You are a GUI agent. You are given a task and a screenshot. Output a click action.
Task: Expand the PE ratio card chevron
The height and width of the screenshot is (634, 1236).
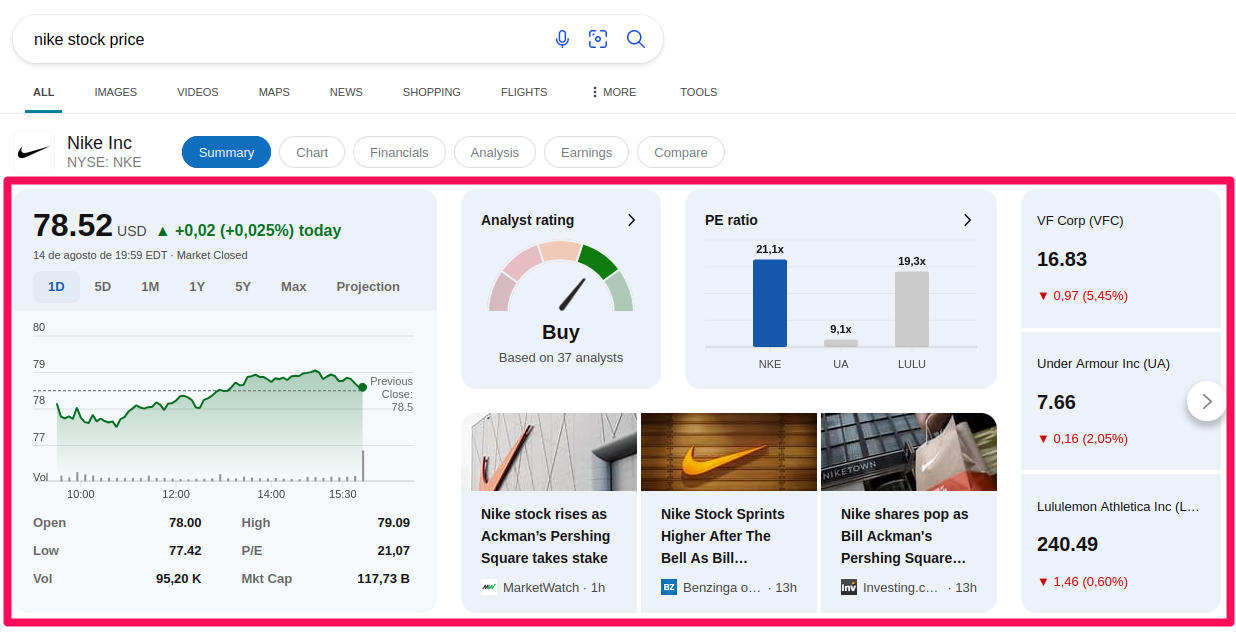coord(967,220)
